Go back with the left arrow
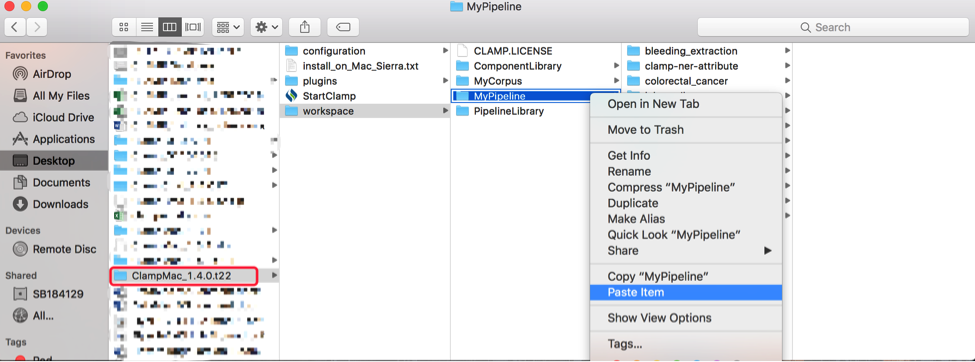This screenshot has width=975, height=362. tap(15, 27)
